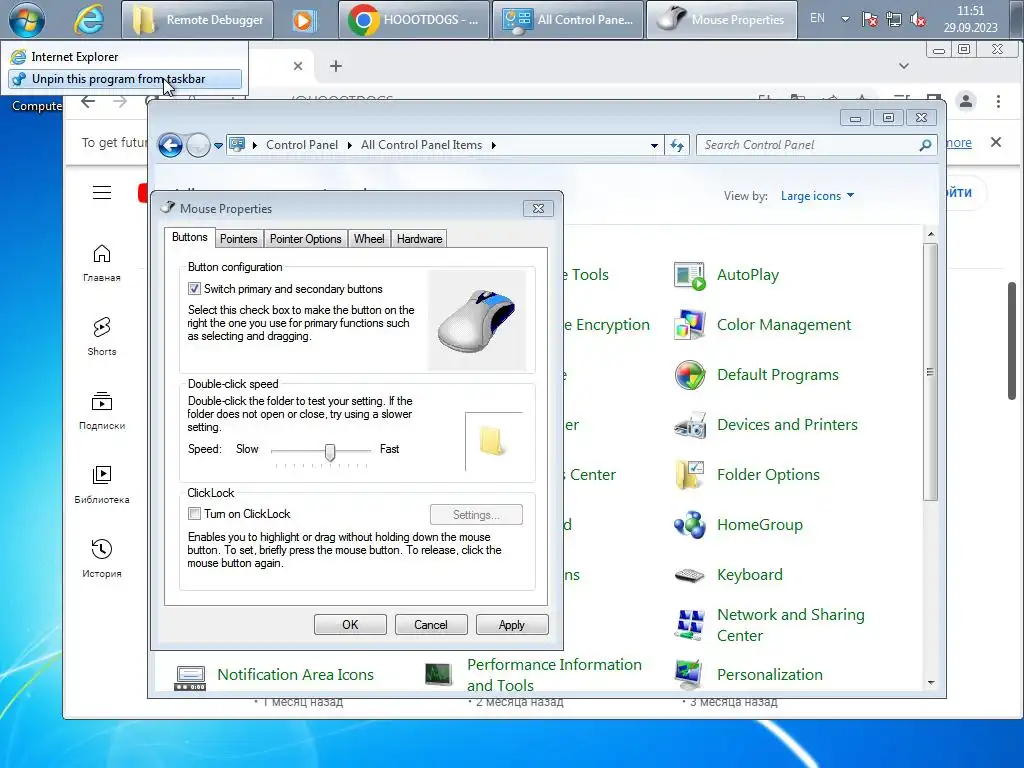This screenshot has width=1024, height=768.
Task: Switch to the Hardware tab
Action: (419, 239)
